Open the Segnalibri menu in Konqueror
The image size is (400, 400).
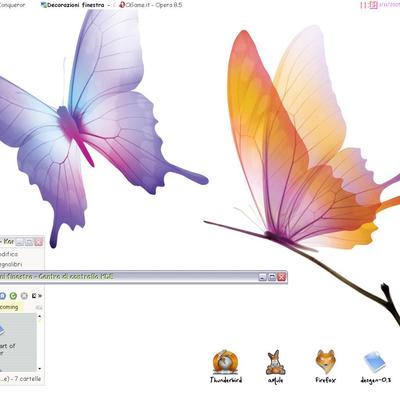coord(11,264)
